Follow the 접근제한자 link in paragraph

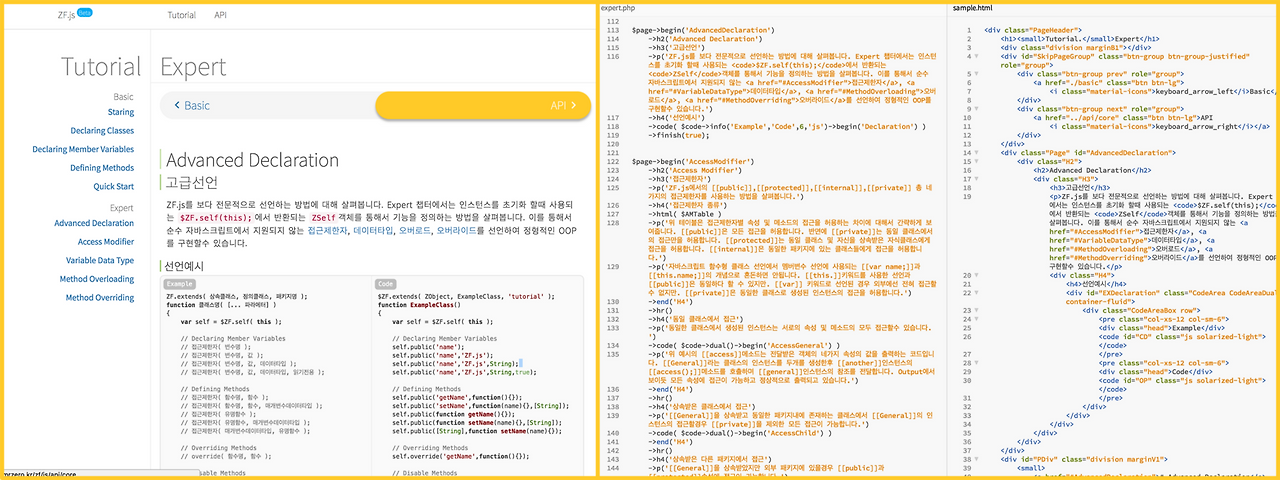click(x=328, y=229)
